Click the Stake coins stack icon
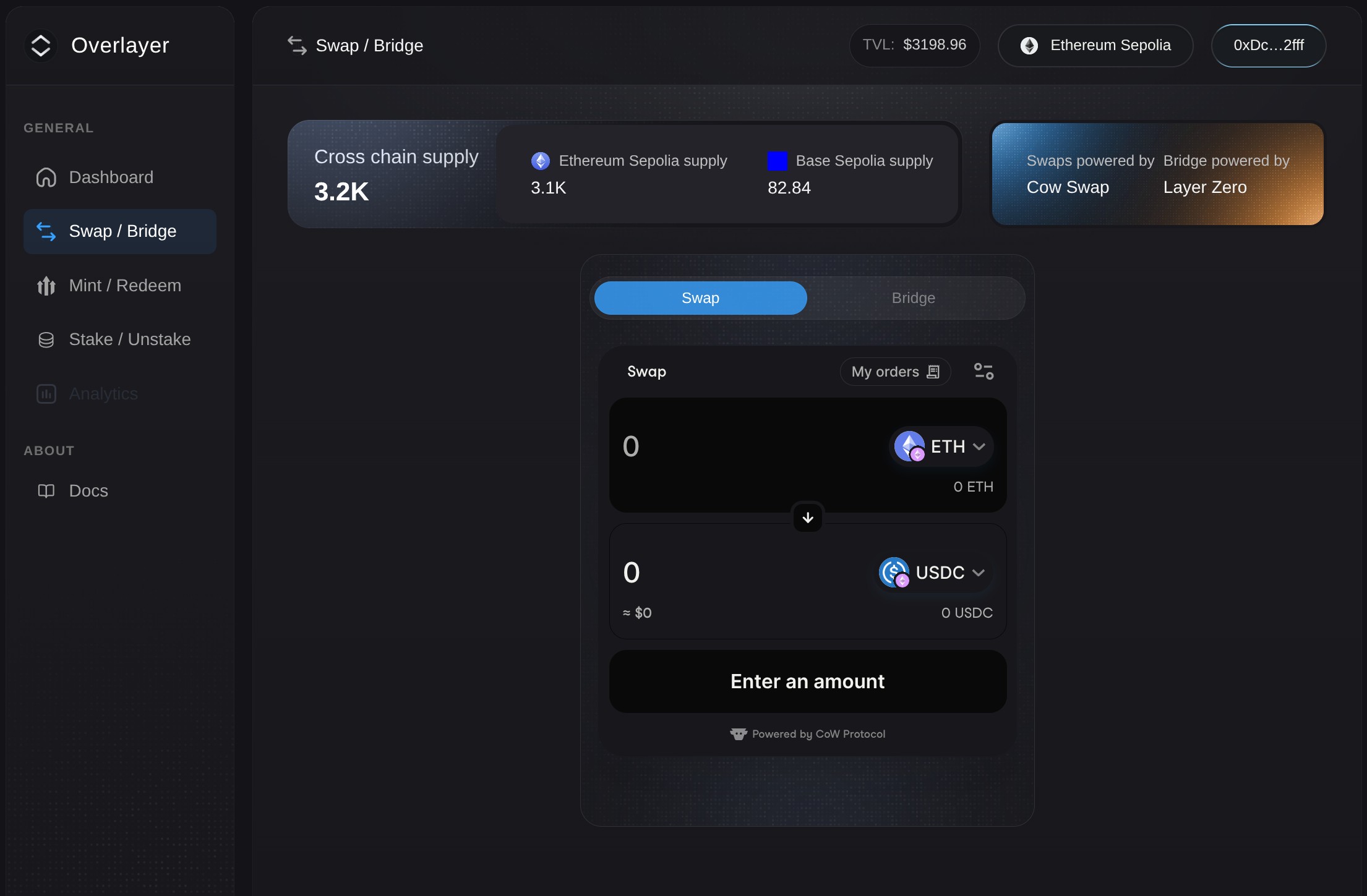Viewport: 1367px width, 896px height. [46, 339]
